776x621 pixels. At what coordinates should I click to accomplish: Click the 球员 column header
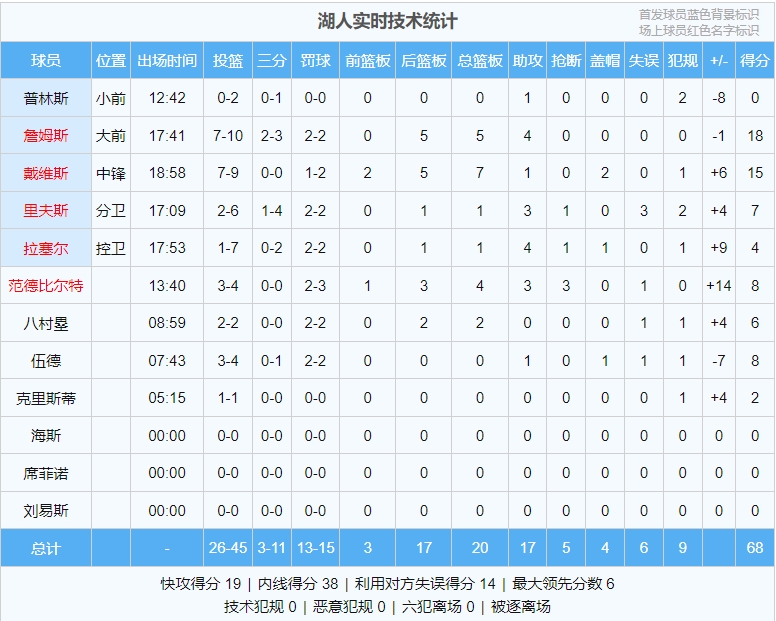(x=46, y=60)
